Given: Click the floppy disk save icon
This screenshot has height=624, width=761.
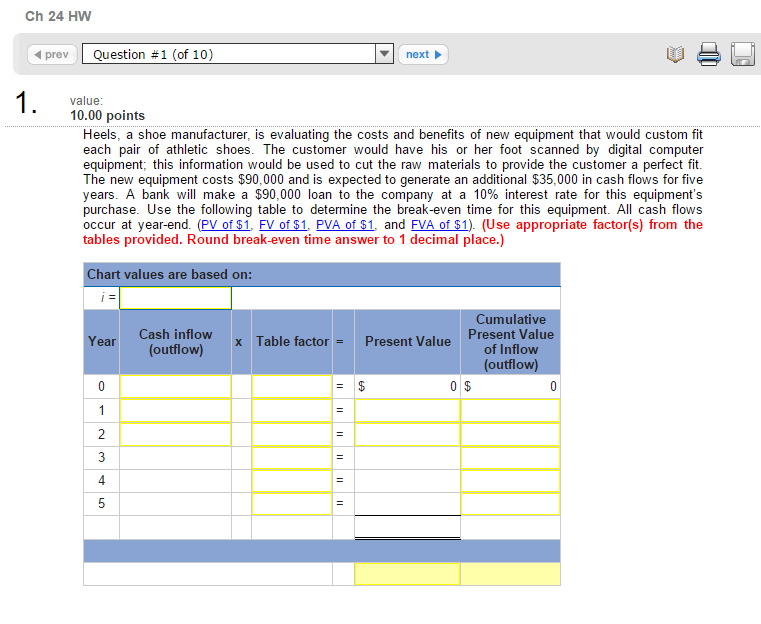Looking at the screenshot, I should point(742,55).
